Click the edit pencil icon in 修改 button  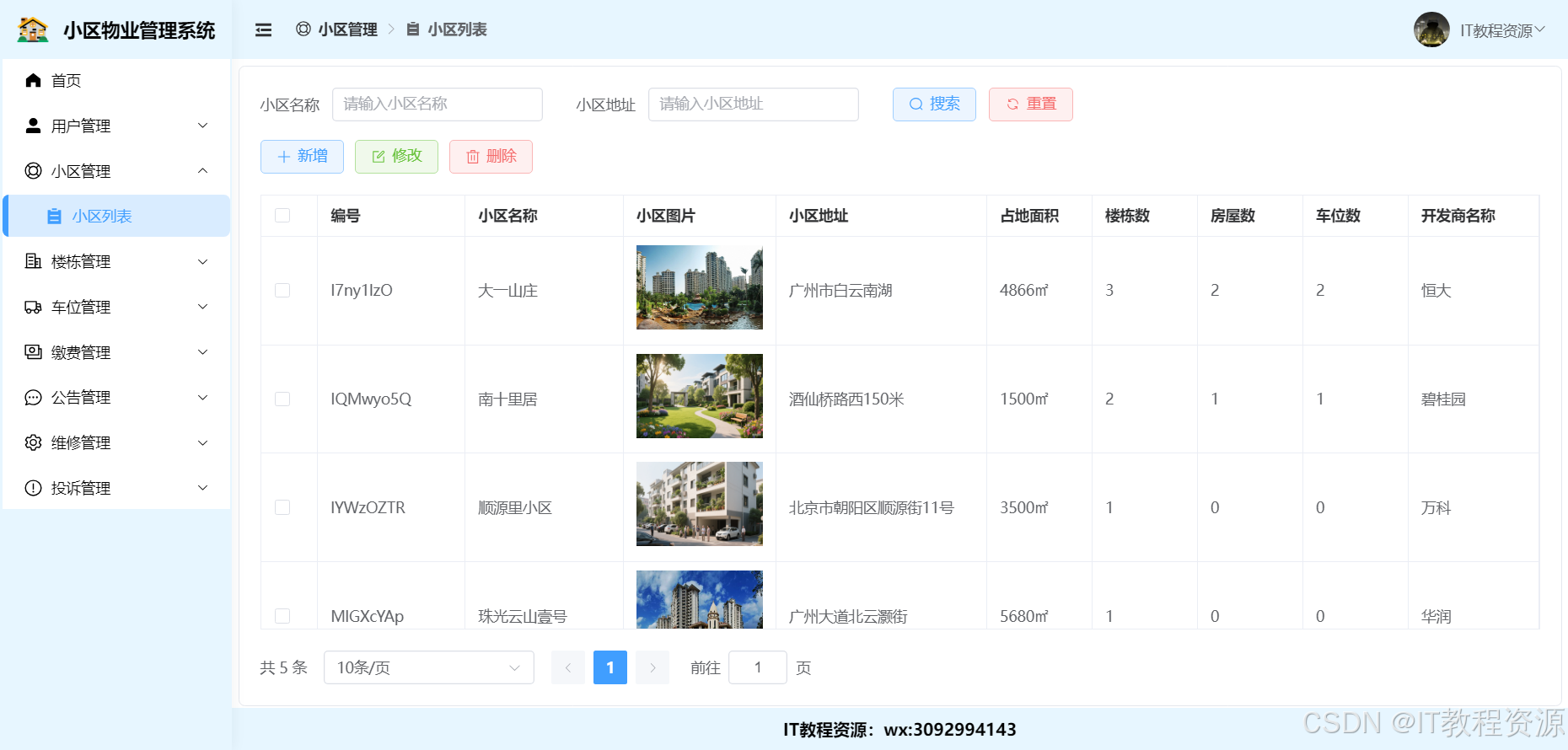pos(379,157)
